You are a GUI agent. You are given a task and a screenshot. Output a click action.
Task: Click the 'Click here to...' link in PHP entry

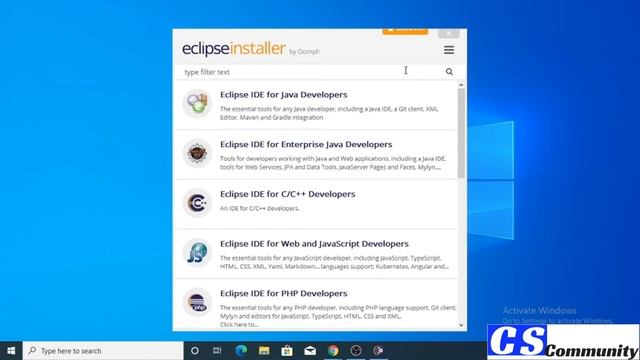(x=239, y=324)
